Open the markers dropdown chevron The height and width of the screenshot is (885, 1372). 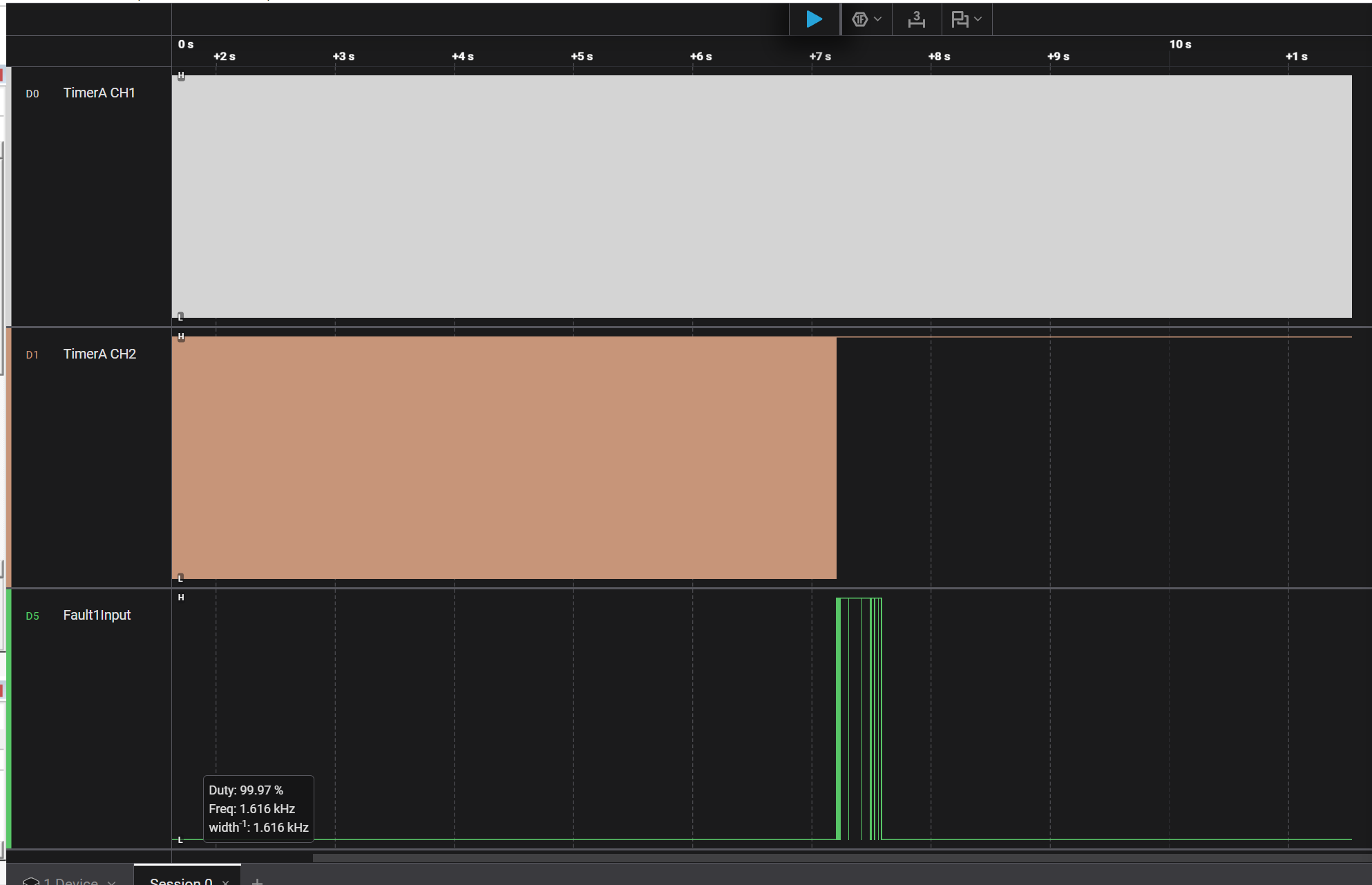[978, 19]
